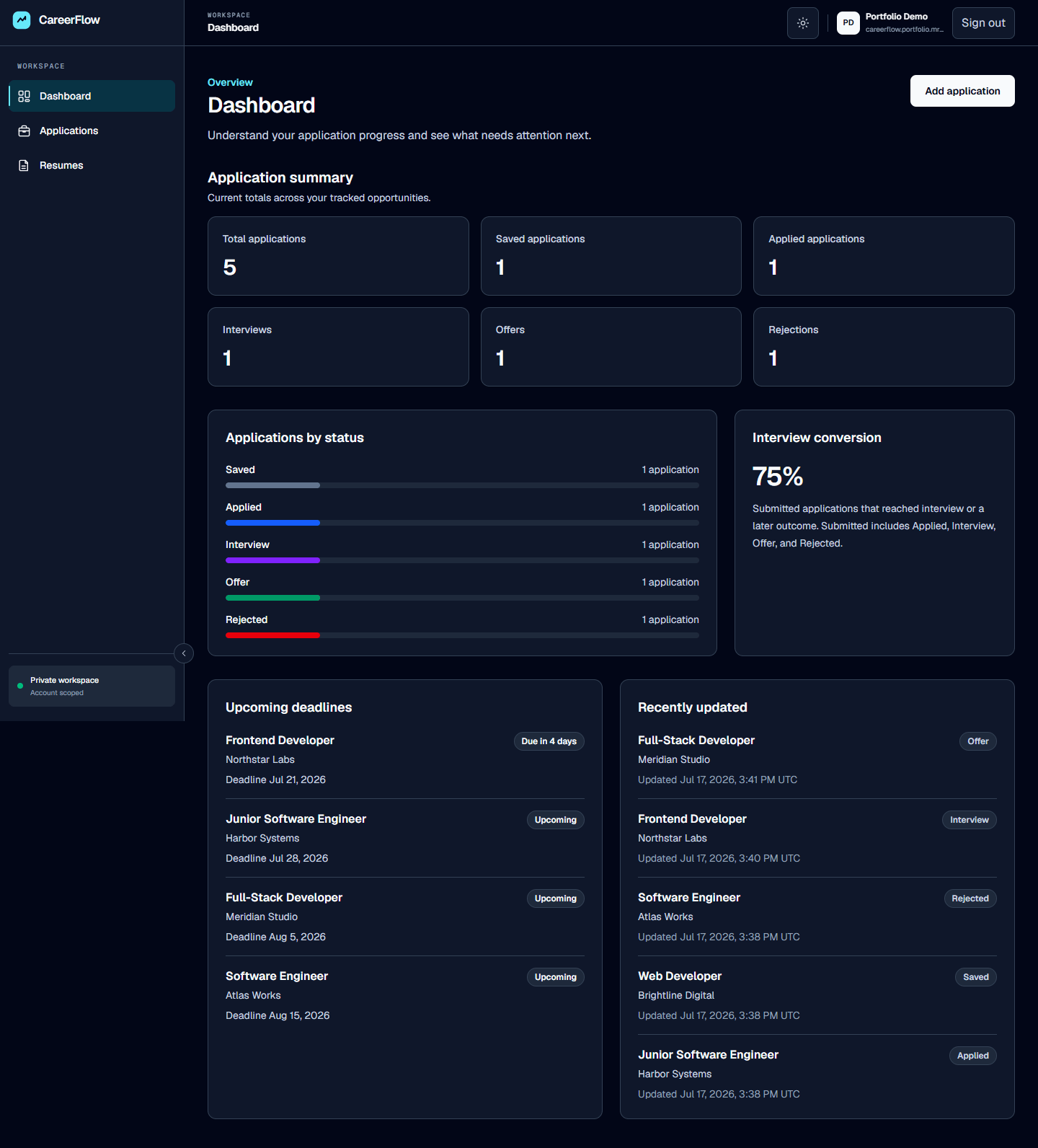Click the green Offer progress bar
Viewport: 1038px width, 1148px height.
[x=272, y=598]
